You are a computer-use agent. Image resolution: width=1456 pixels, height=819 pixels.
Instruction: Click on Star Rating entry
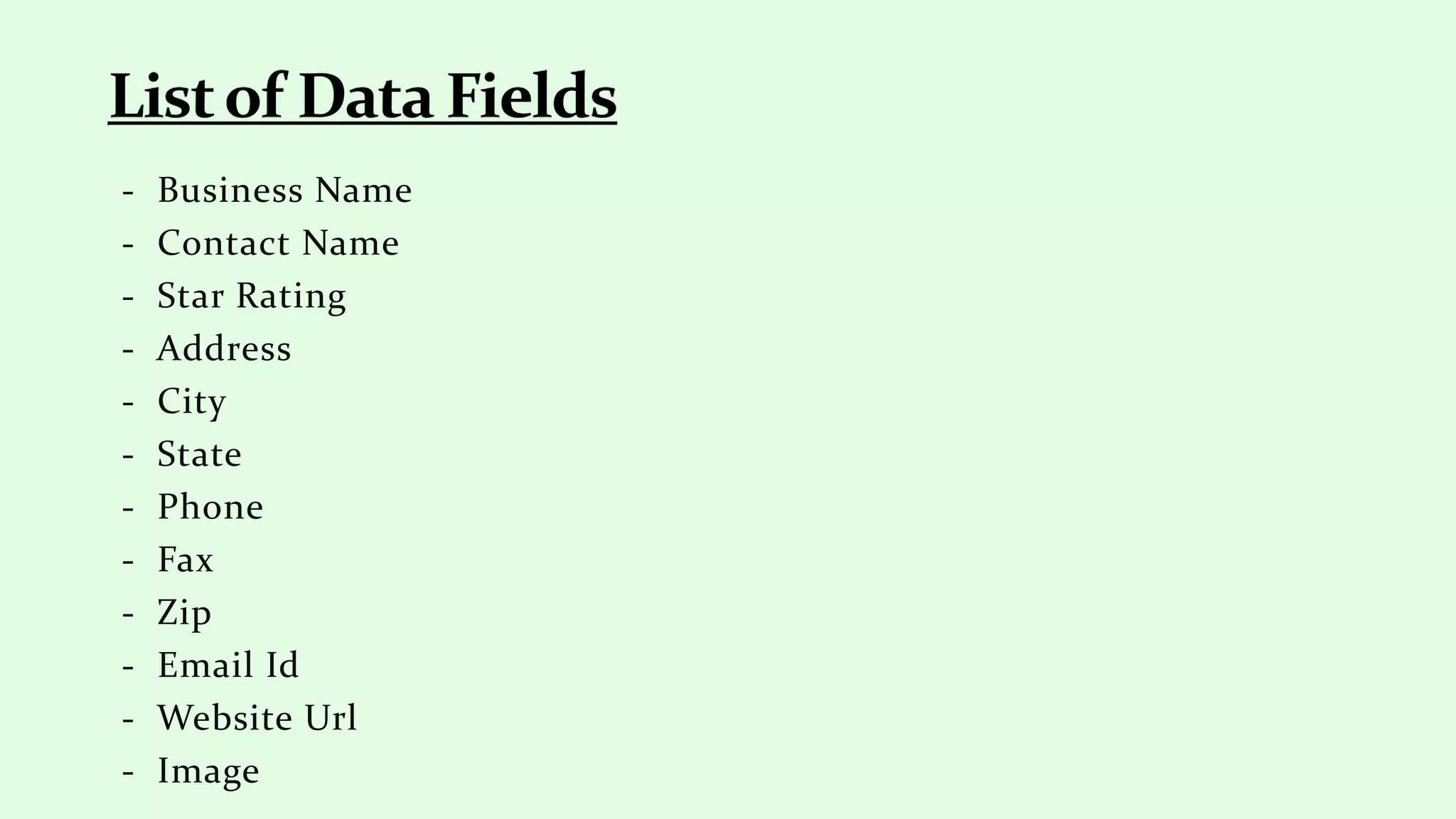pos(252,296)
